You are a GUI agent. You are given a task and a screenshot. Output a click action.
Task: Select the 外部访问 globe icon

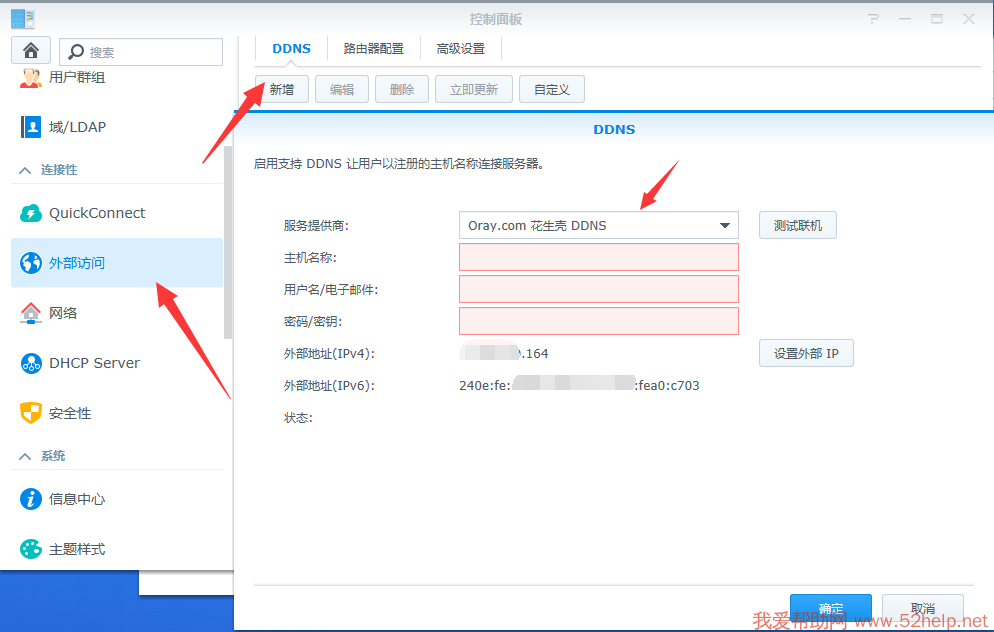point(31,263)
